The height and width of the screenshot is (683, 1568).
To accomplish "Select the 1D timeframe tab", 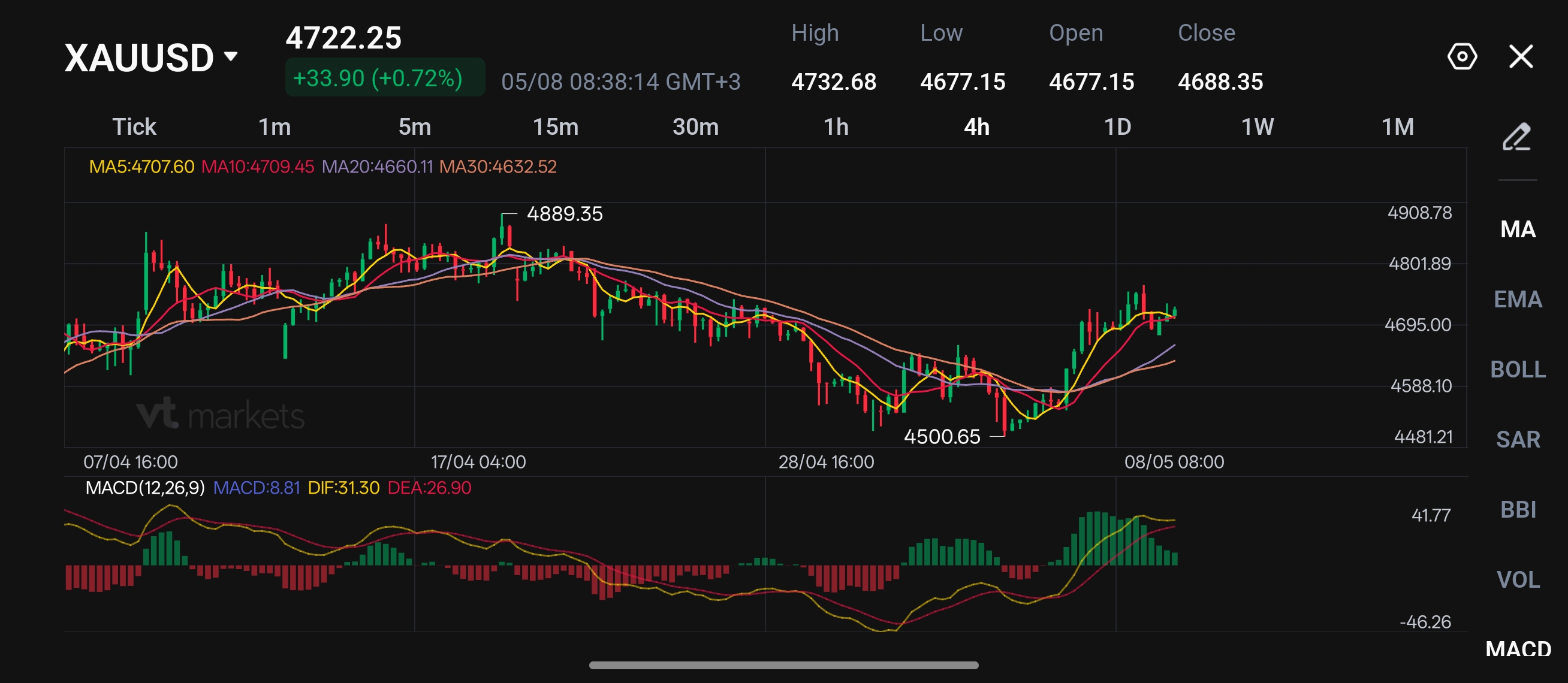I will (x=1117, y=127).
